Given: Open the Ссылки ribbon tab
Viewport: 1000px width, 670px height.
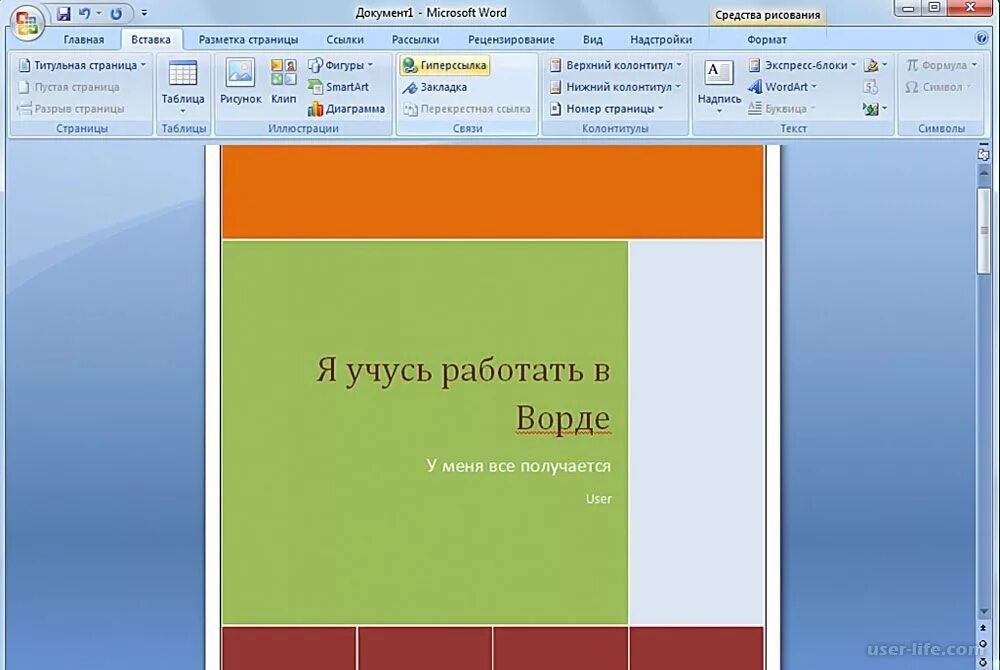Looking at the screenshot, I should click(x=345, y=40).
